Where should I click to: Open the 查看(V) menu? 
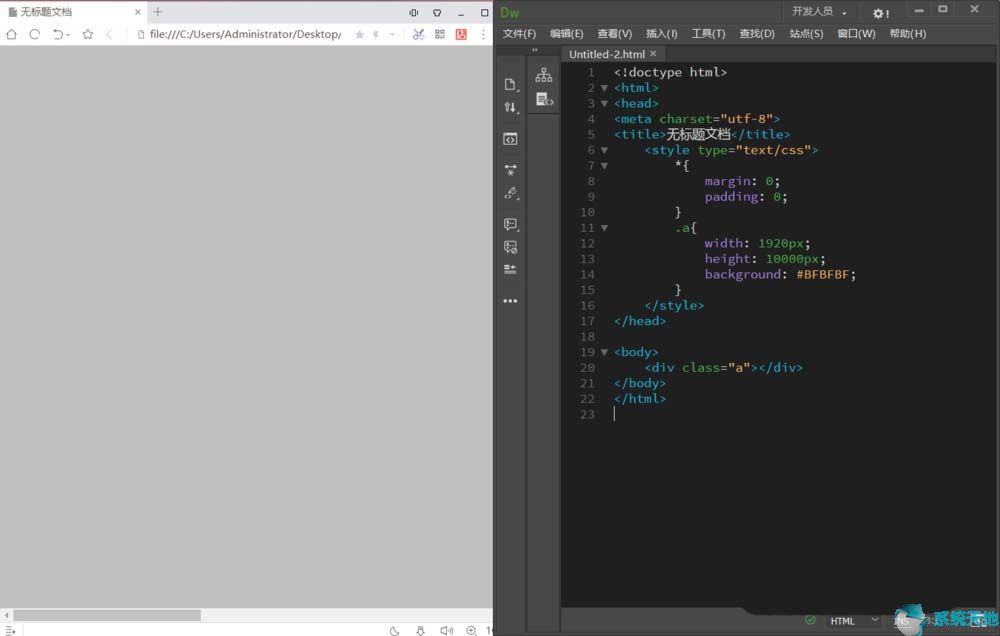click(615, 34)
